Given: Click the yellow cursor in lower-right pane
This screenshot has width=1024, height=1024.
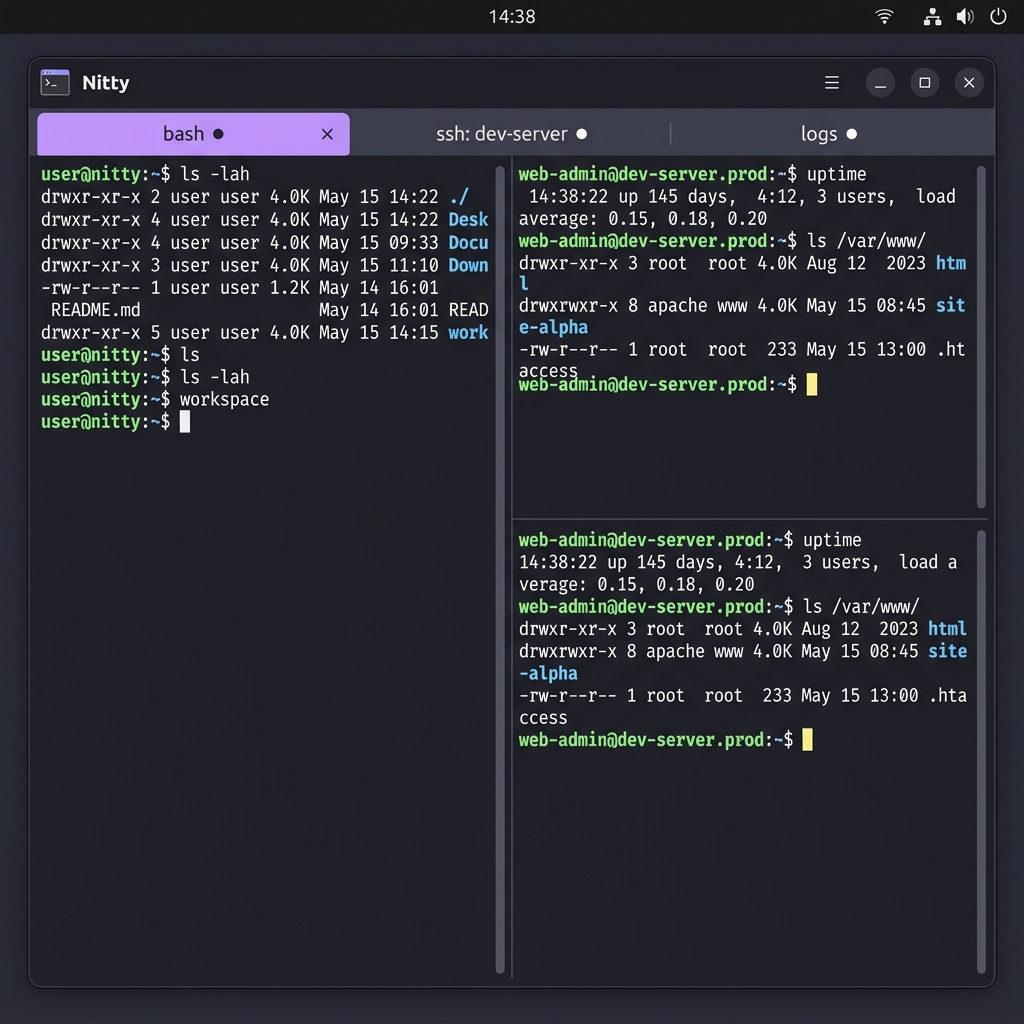Looking at the screenshot, I should coord(808,740).
